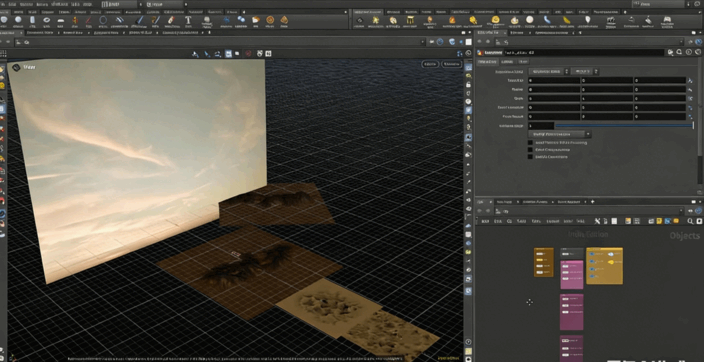Switch to the Misc parameter tab
This screenshot has width=704, height=362.
523,62
